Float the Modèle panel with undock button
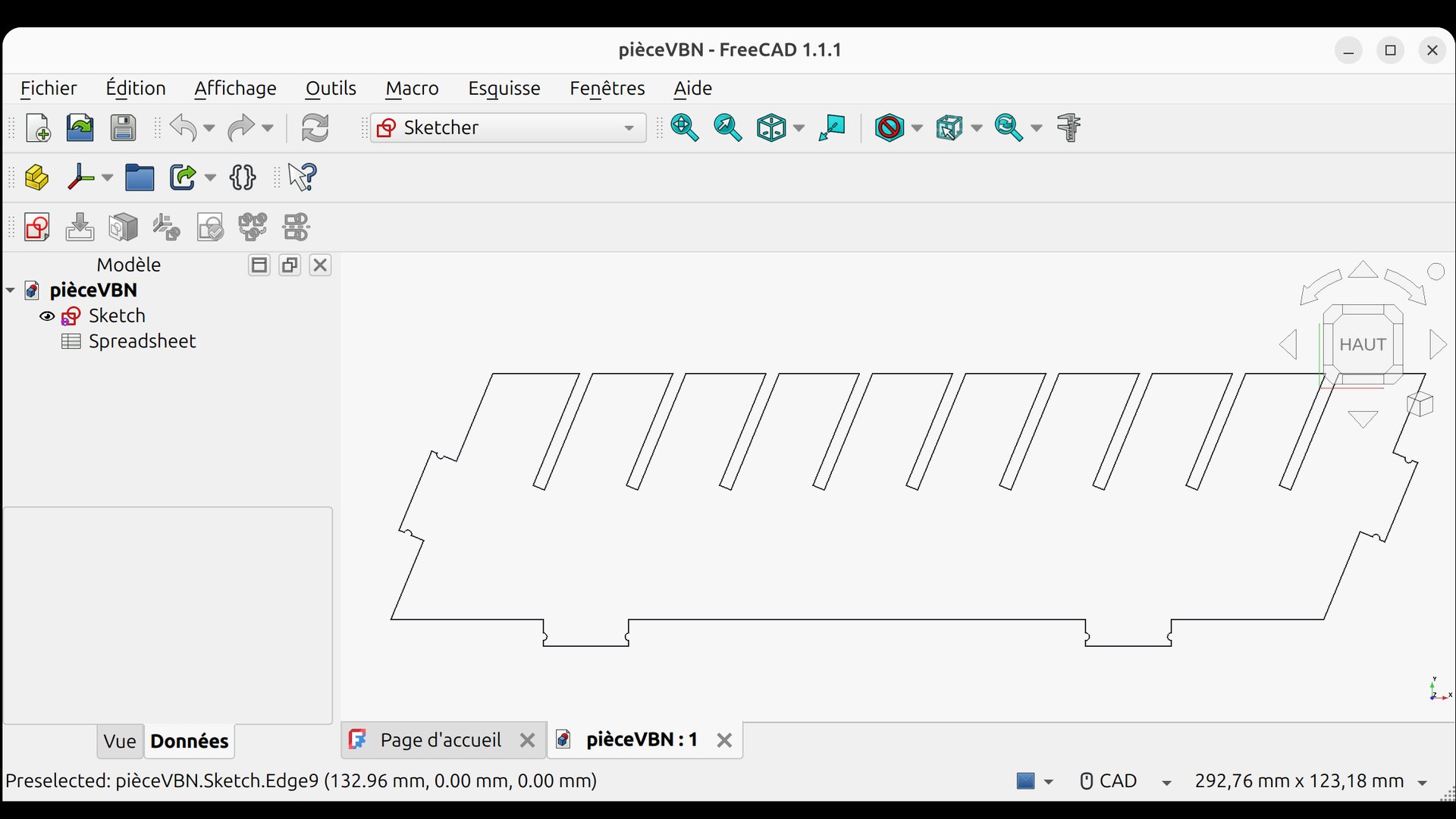This screenshot has width=1456, height=819. 290,265
